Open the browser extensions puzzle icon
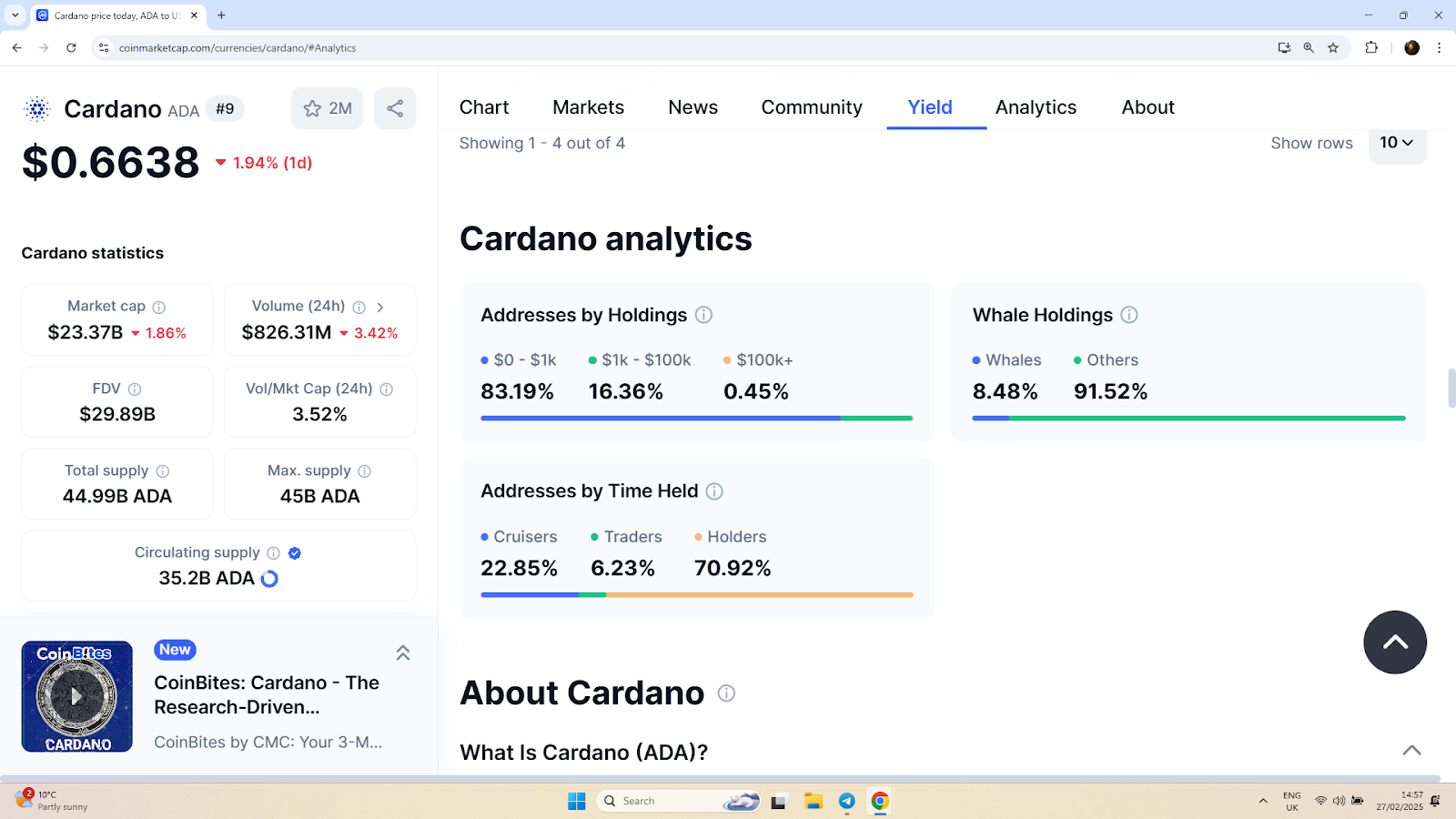 pos(1371,48)
